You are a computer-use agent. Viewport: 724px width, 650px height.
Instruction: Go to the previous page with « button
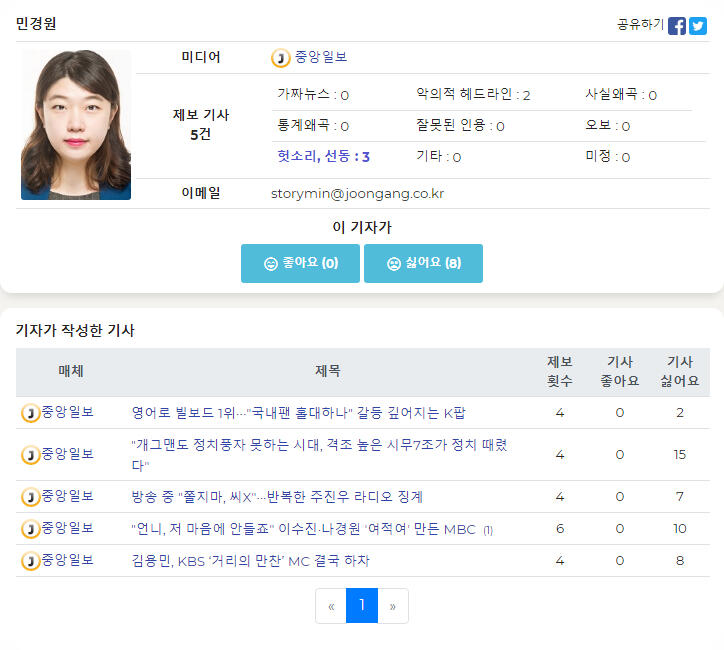pos(331,606)
